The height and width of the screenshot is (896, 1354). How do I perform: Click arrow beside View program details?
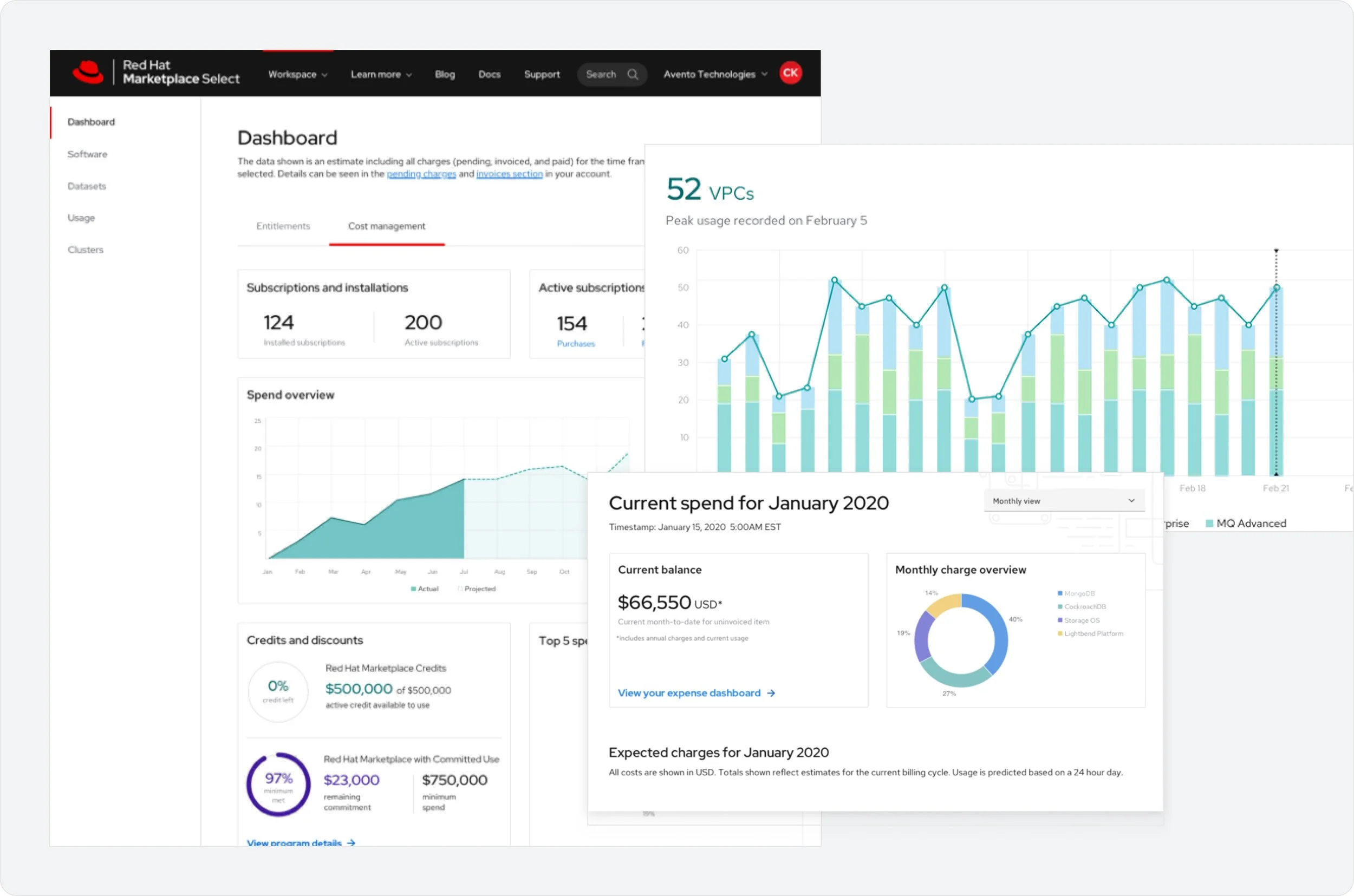pos(351,843)
